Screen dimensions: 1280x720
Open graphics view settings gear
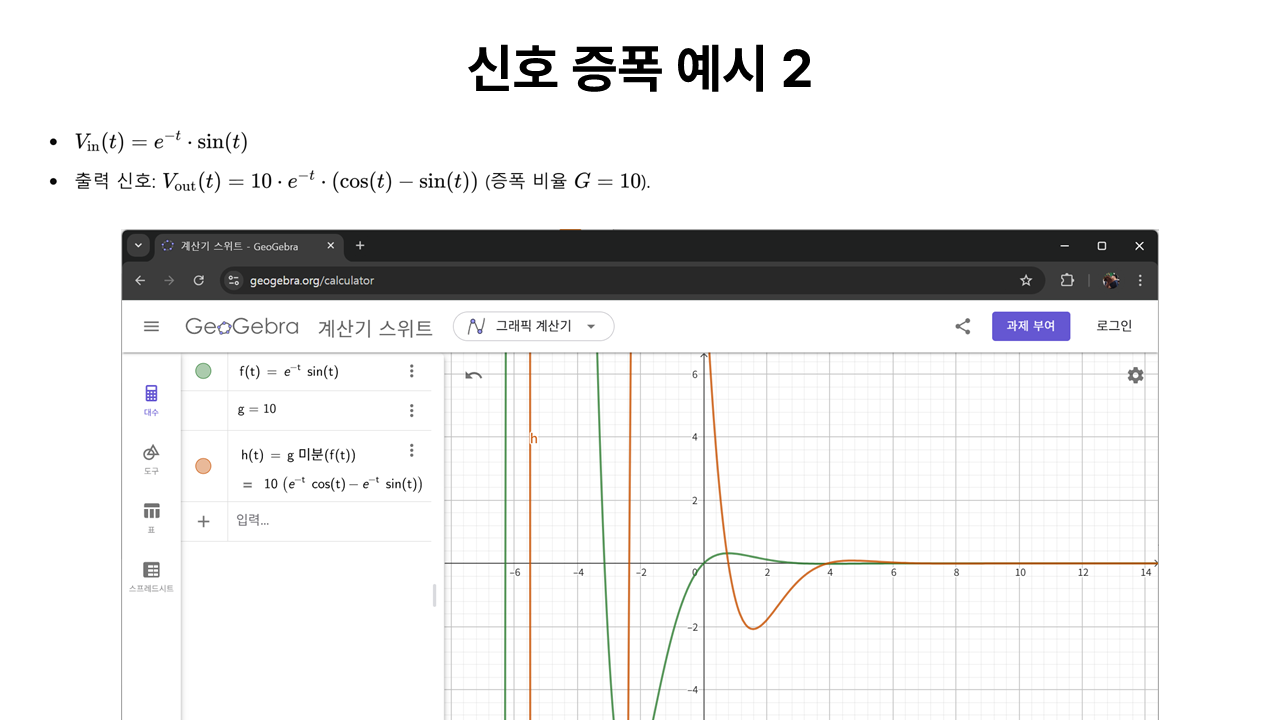(1135, 375)
